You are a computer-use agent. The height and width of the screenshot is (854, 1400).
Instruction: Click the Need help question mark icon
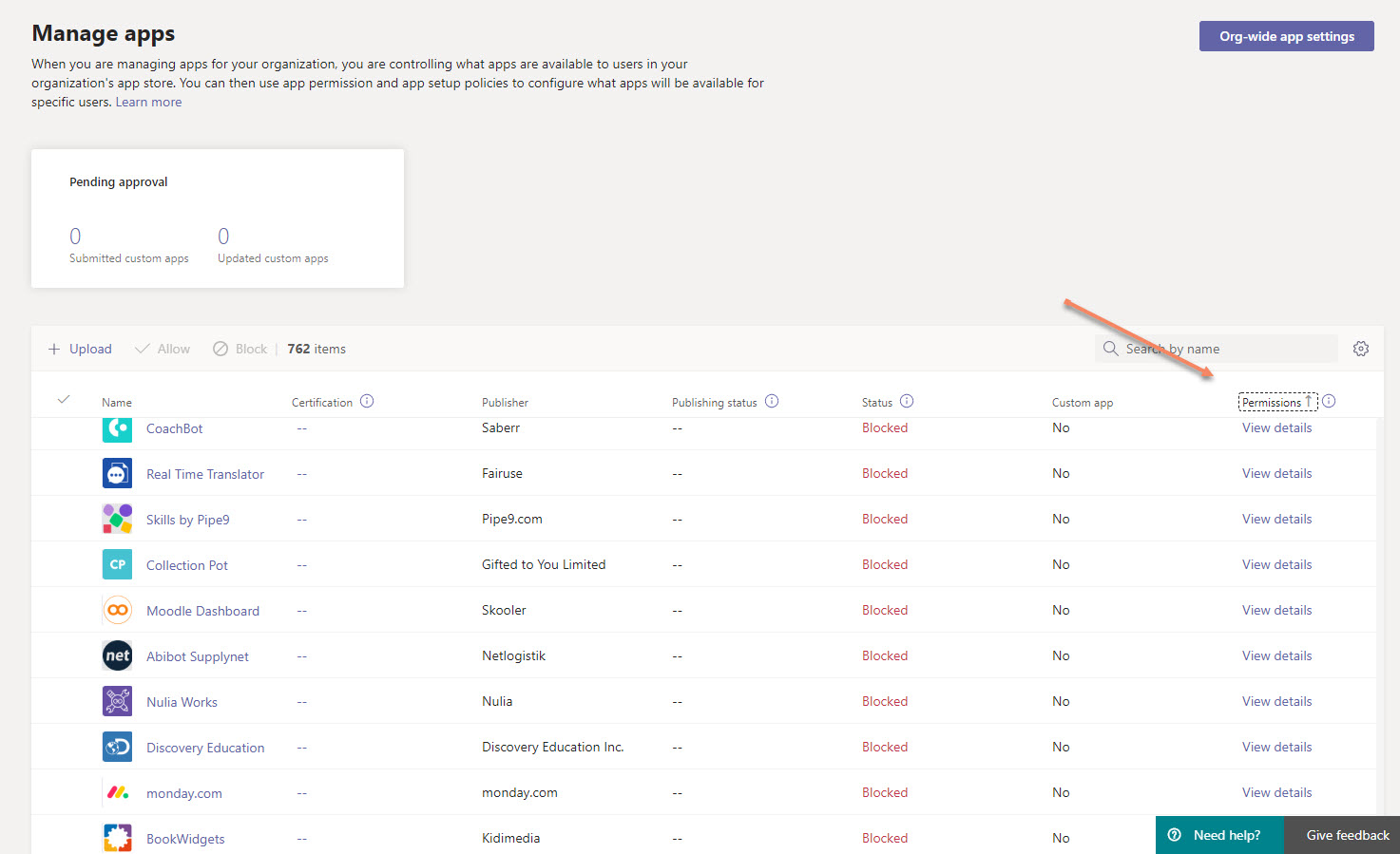click(x=1175, y=835)
